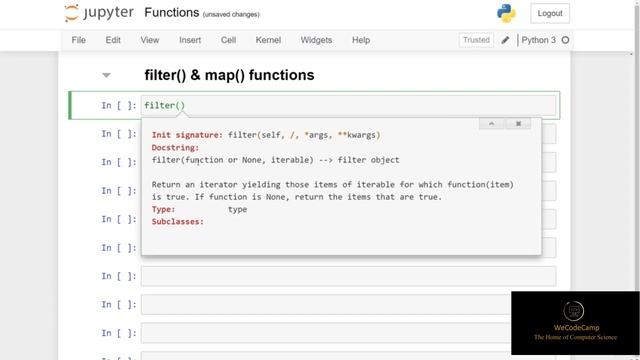Screen dimensions: 640x360
Task: Click the unsaved changes status text
Action: tap(231, 14)
